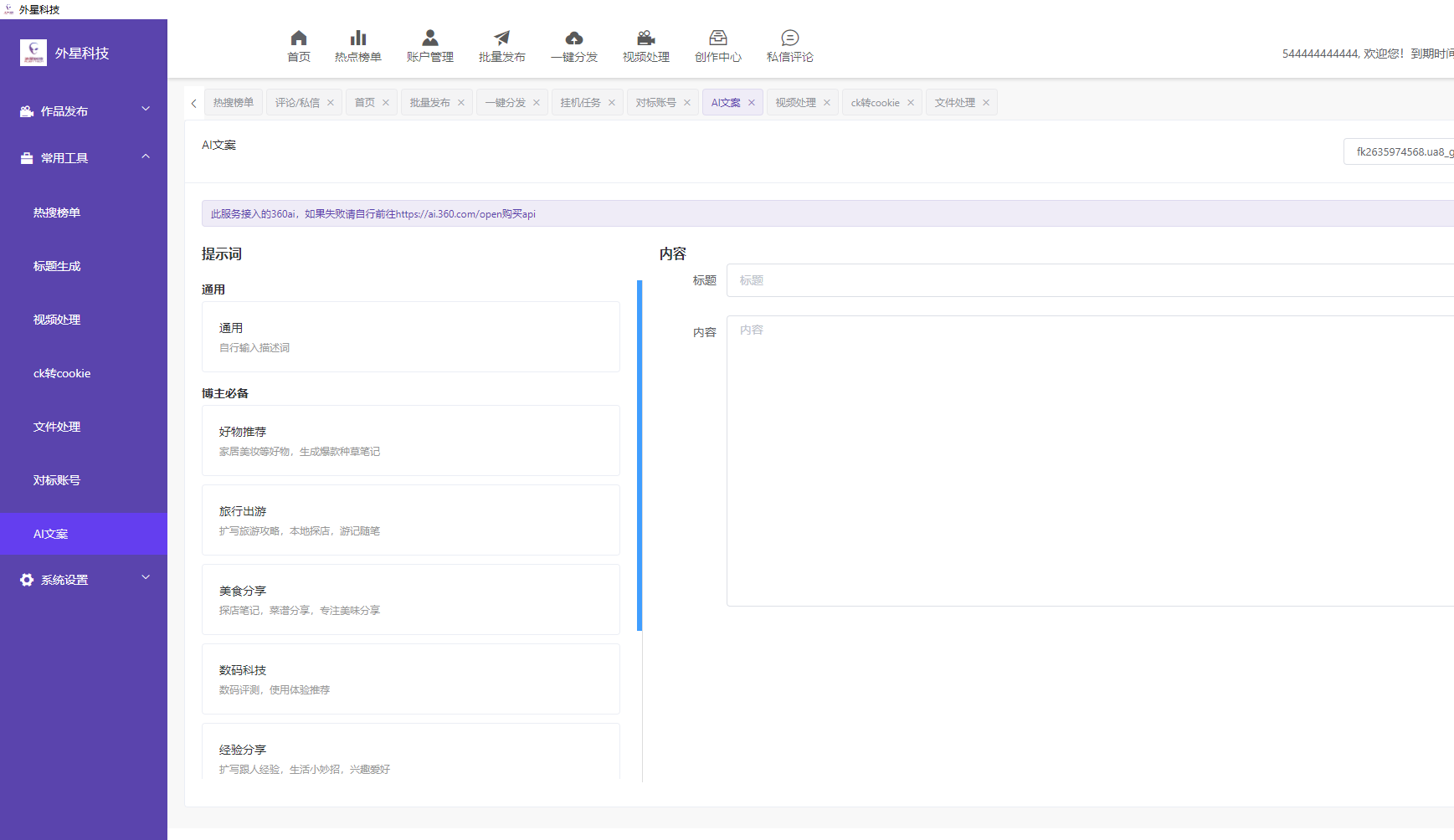Expand the 系统设置 sidebar menu
This screenshot has height=840, width=1454.
(x=84, y=580)
